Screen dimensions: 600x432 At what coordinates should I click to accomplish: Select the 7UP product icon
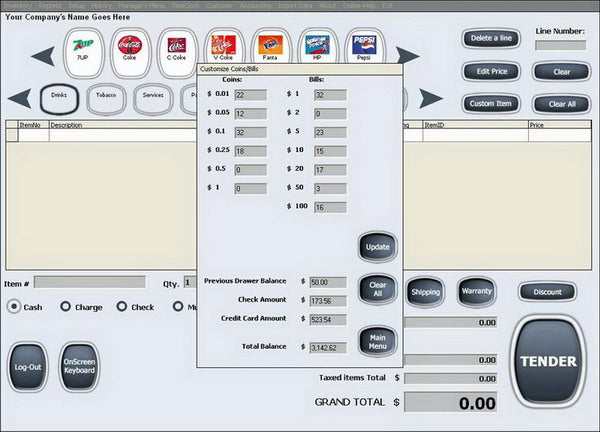83,53
